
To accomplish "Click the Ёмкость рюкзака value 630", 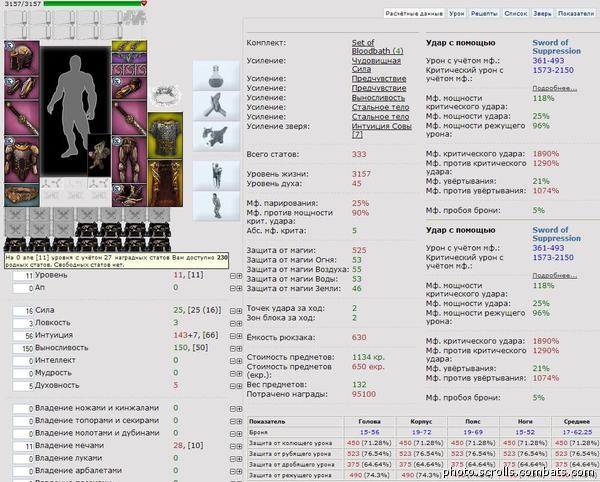I will (x=359, y=337).
